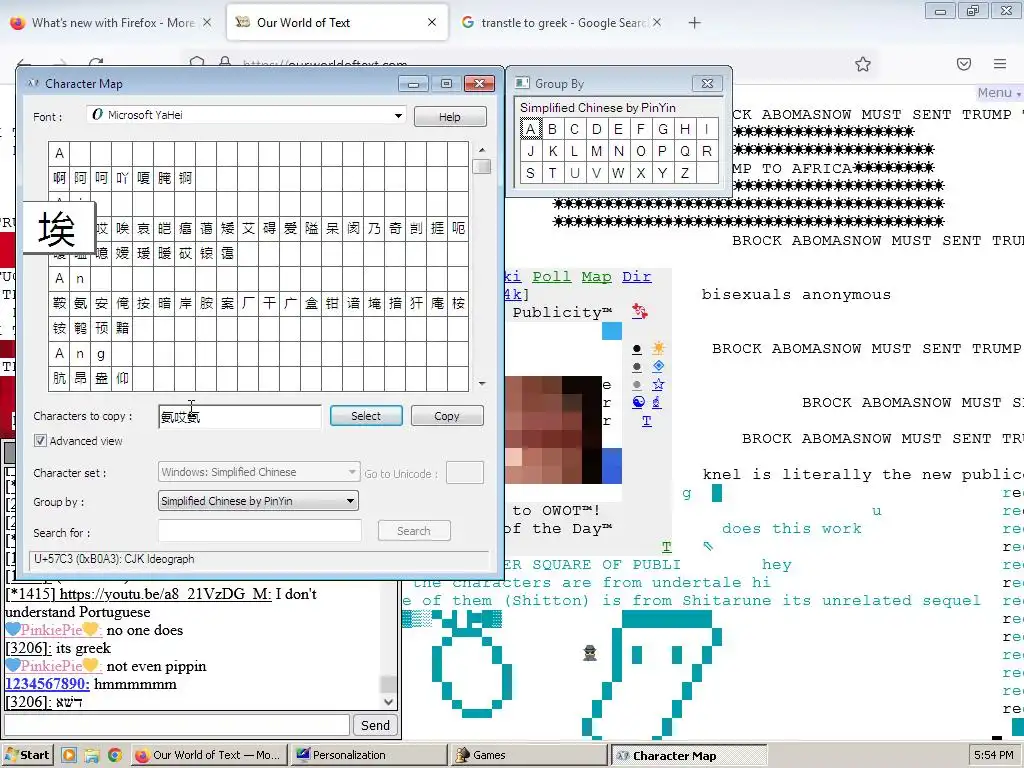Click the Search for input field
1024x768 pixels.
(259, 531)
